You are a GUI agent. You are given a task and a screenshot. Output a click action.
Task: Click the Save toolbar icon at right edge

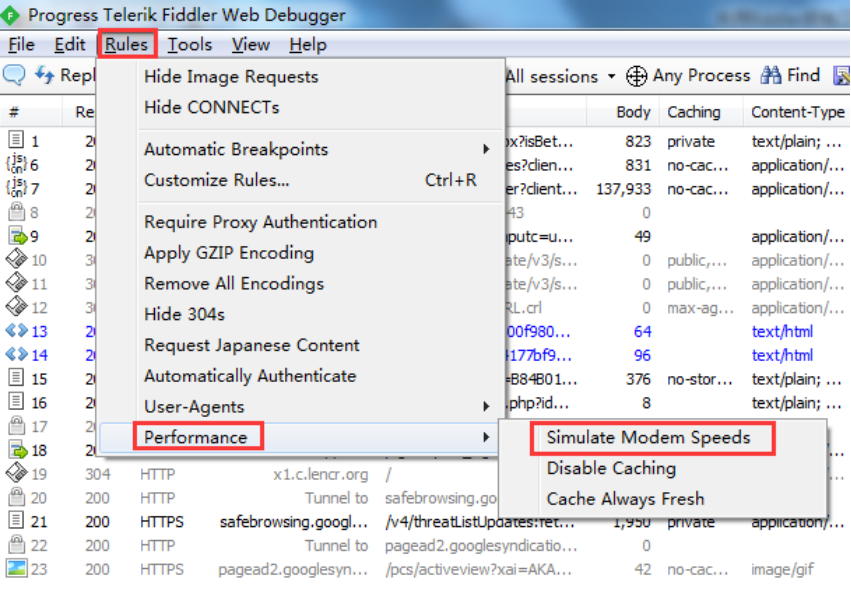842,76
